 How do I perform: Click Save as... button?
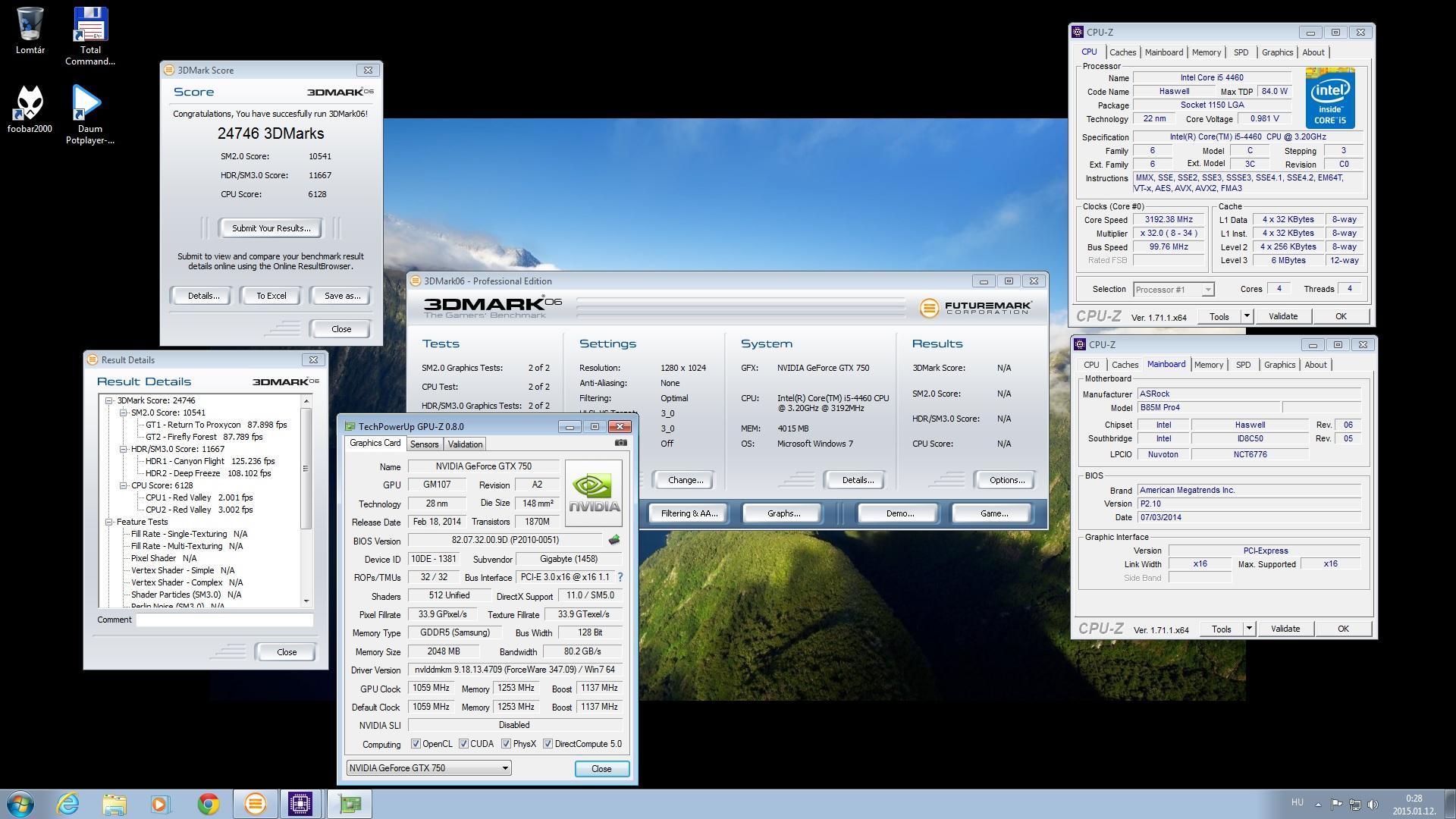pyautogui.click(x=342, y=296)
